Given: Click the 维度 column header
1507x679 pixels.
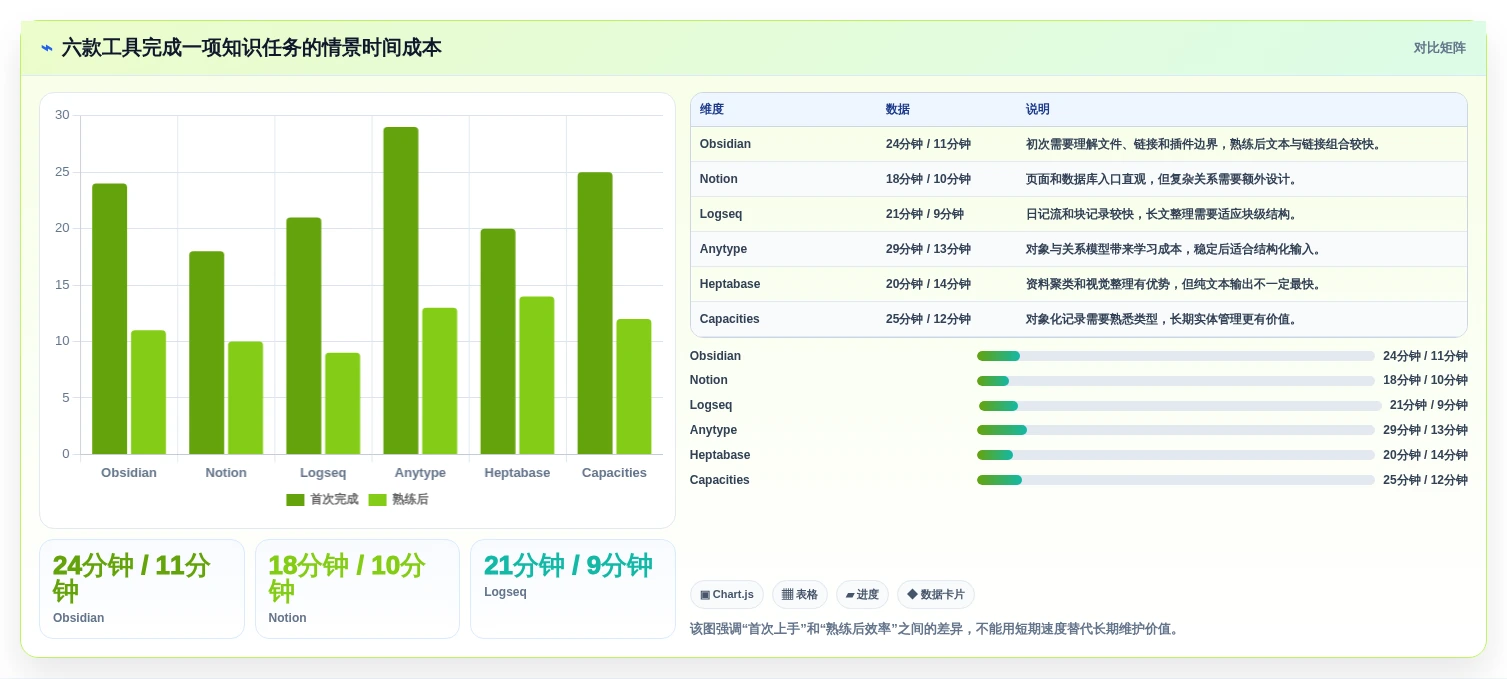Looking at the screenshot, I should tap(712, 110).
